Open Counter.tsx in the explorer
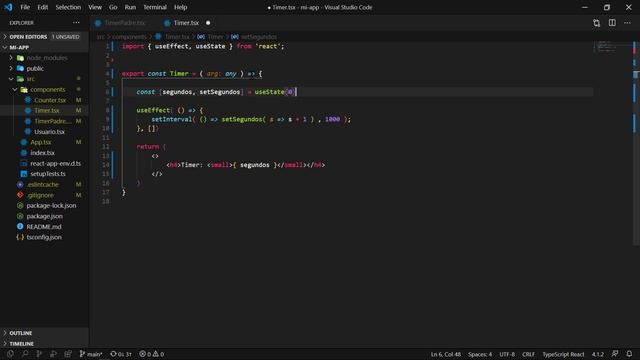The width and height of the screenshot is (640, 360). [44, 100]
